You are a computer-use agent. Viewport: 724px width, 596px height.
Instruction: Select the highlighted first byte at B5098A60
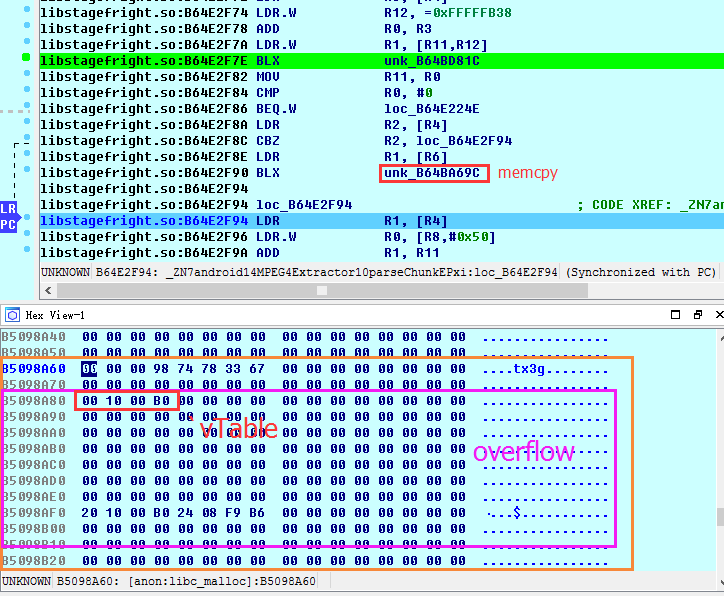(89, 369)
